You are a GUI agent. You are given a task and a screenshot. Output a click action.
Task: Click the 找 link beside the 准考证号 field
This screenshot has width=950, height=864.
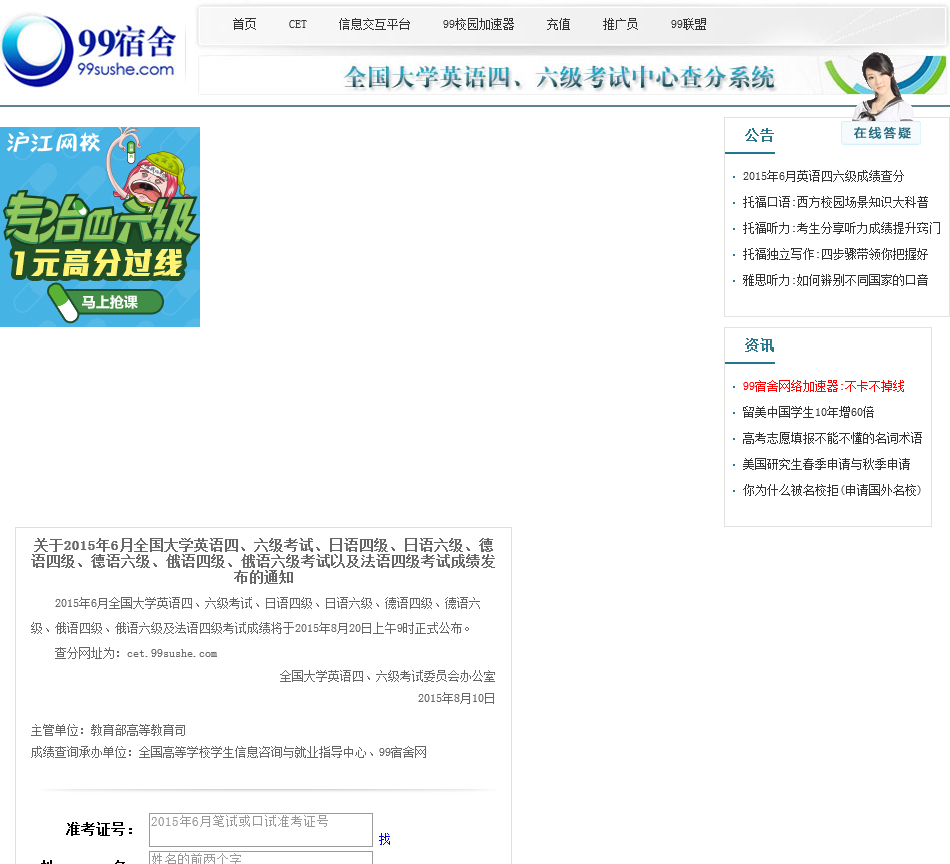pyautogui.click(x=384, y=839)
